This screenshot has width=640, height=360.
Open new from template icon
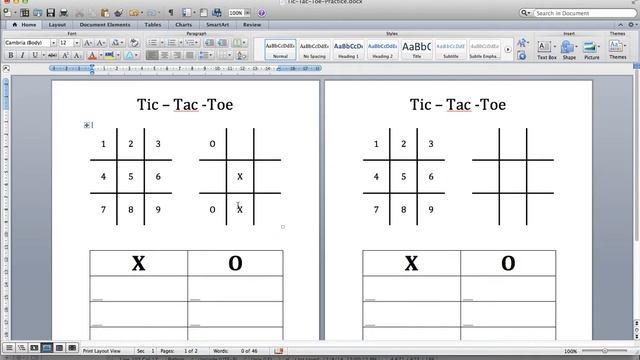click(x=24, y=13)
